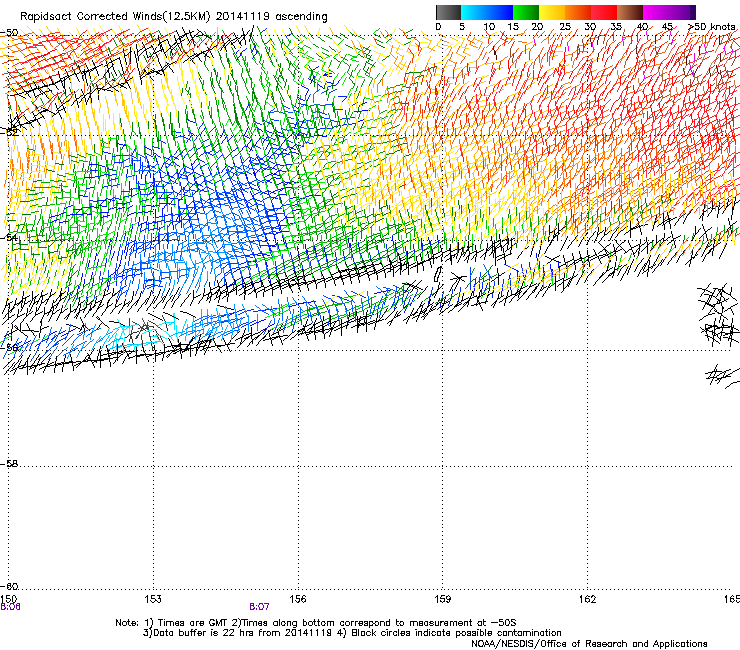Click the purple 45-50 knots legend segment
This screenshot has height=650, width=740.
(x=682, y=12)
